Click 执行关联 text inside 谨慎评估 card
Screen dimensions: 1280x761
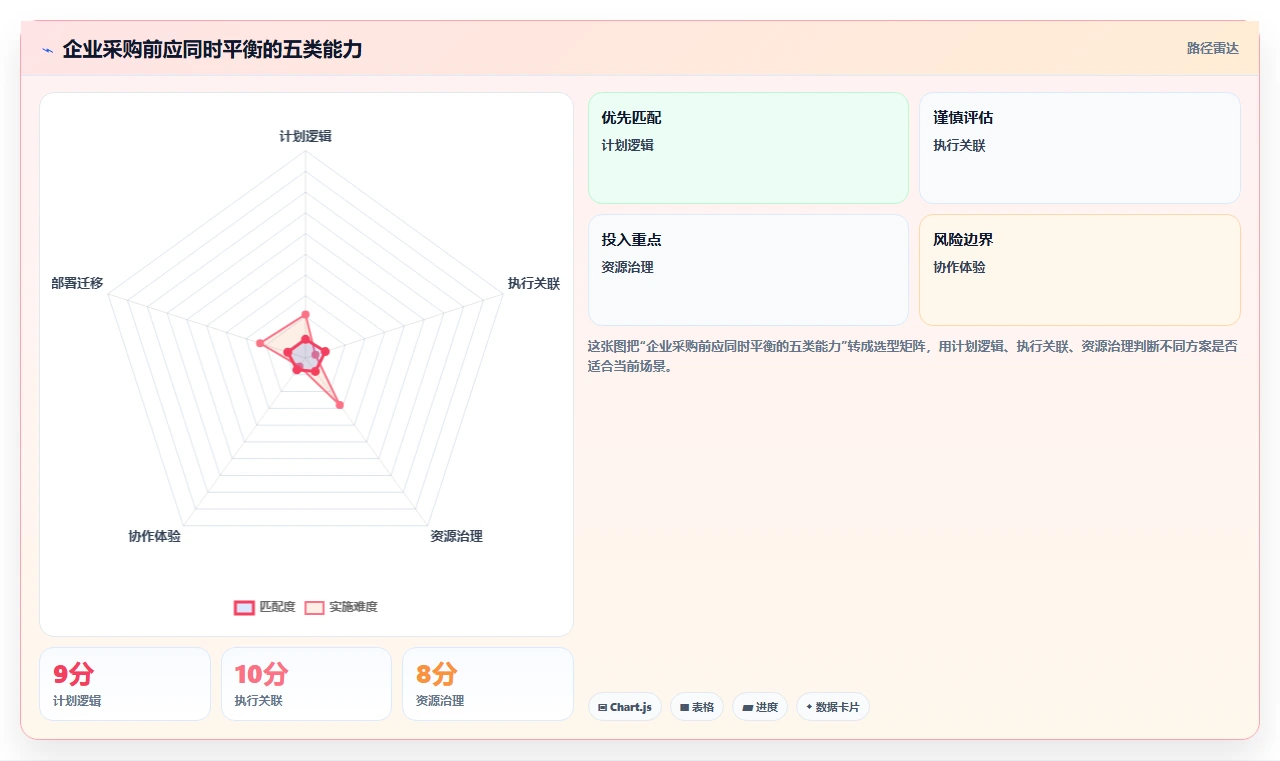959,146
